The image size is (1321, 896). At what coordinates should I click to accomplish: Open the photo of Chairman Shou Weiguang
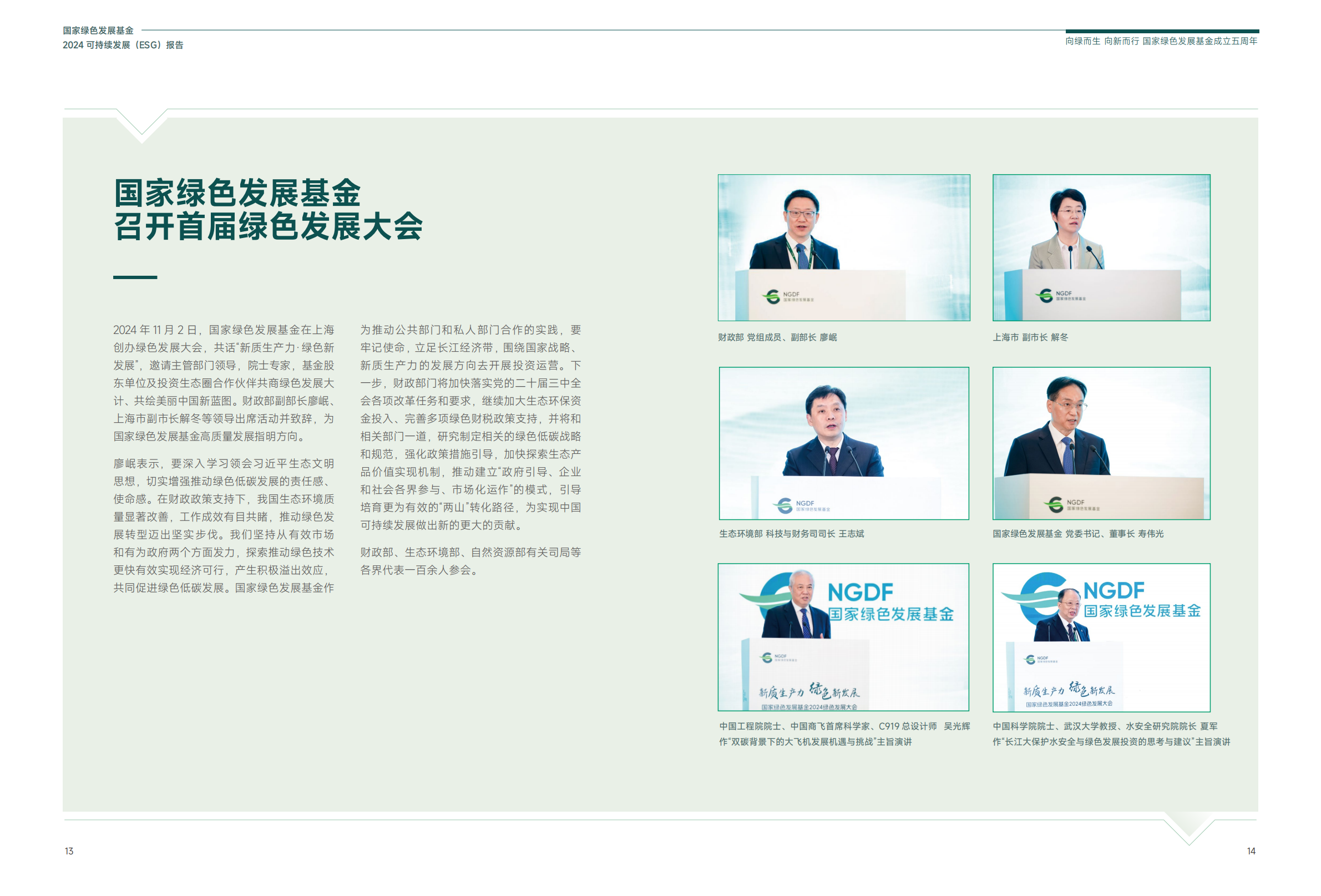[1101, 443]
